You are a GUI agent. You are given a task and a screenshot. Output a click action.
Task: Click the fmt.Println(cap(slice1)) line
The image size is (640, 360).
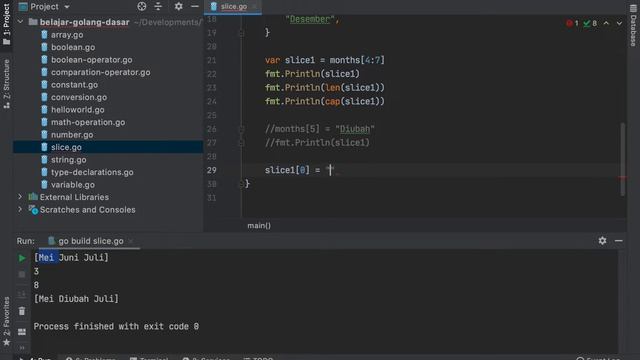click(x=325, y=101)
